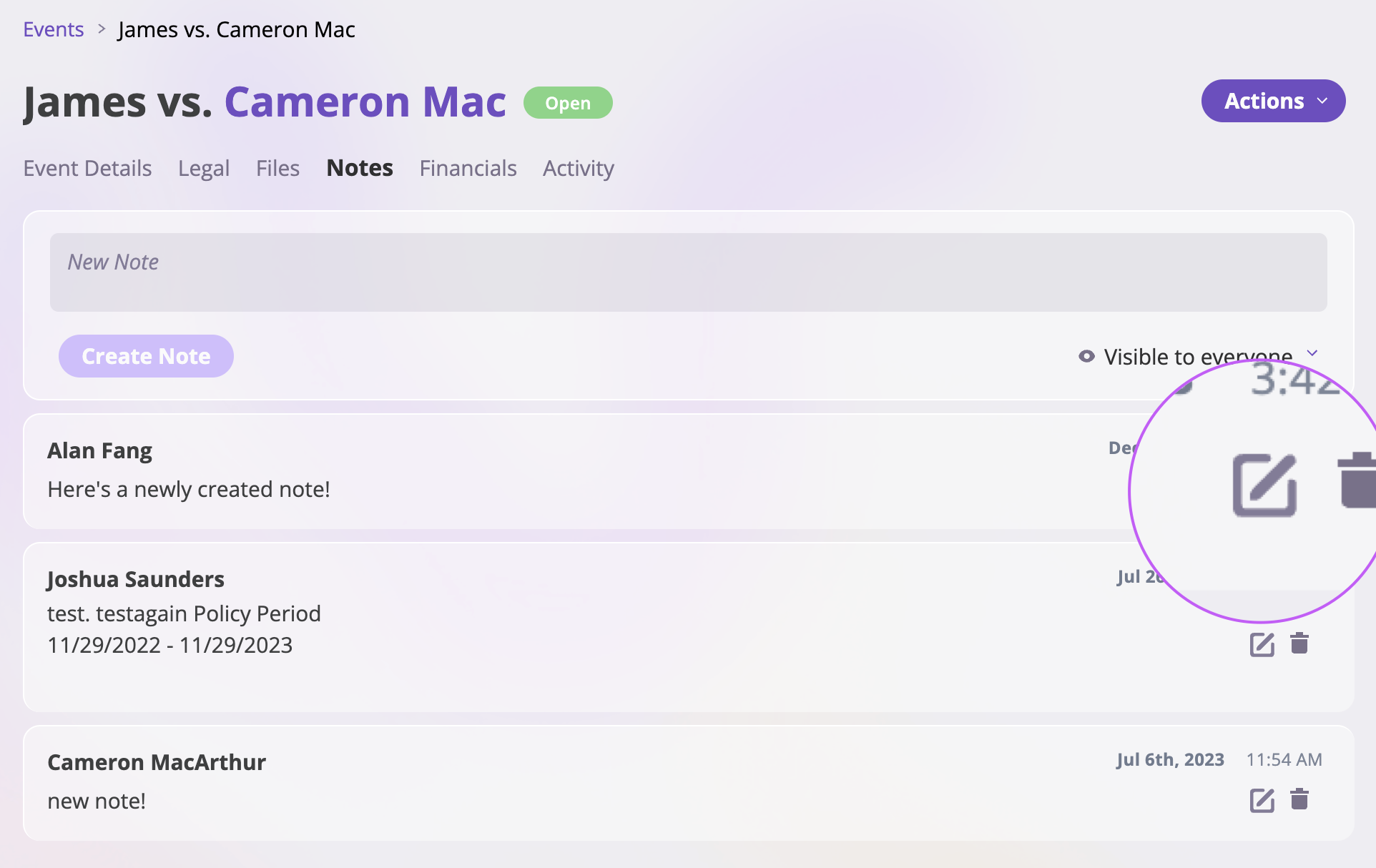Click the magnified trash can icon
This screenshot has width=1376, height=868.
point(1357,480)
